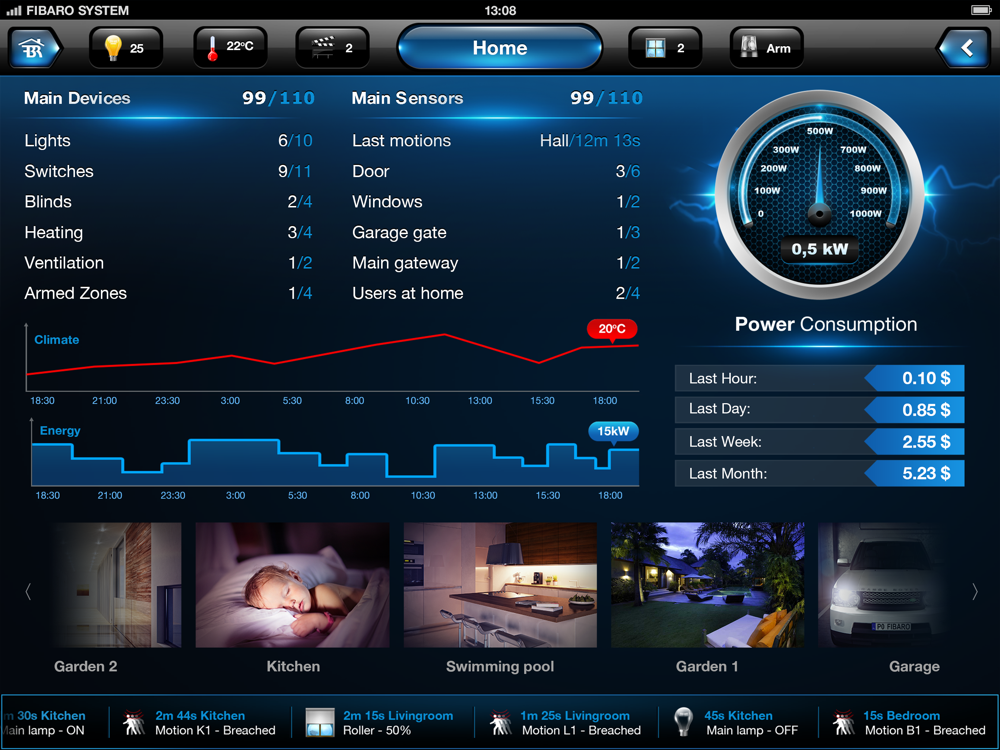This screenshot has height=750, width=1000.
Task: Open the scenes clapperboard button
Action: (x=332, y=48)
